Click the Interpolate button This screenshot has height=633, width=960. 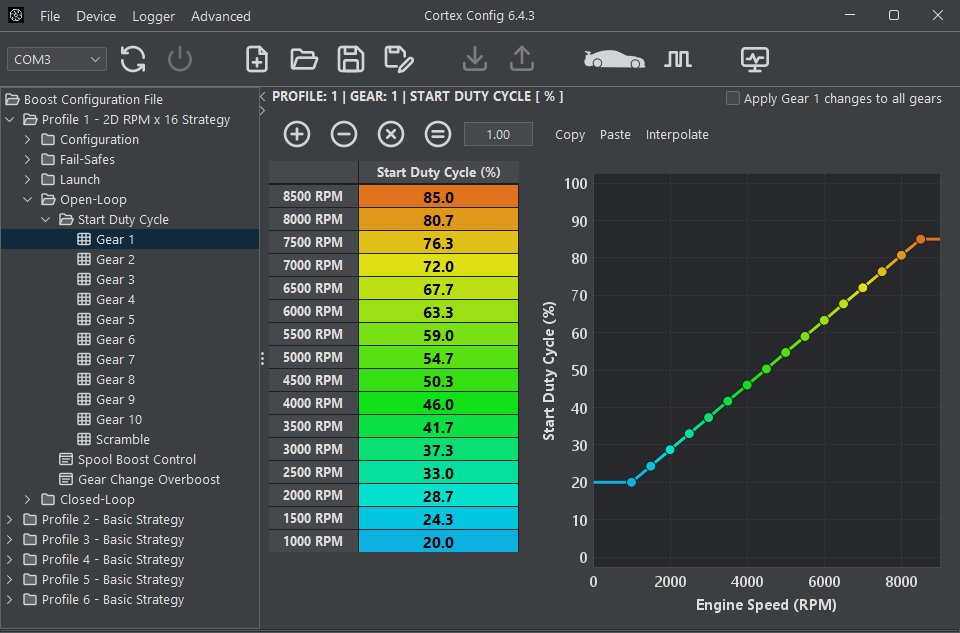click(677, 135)
